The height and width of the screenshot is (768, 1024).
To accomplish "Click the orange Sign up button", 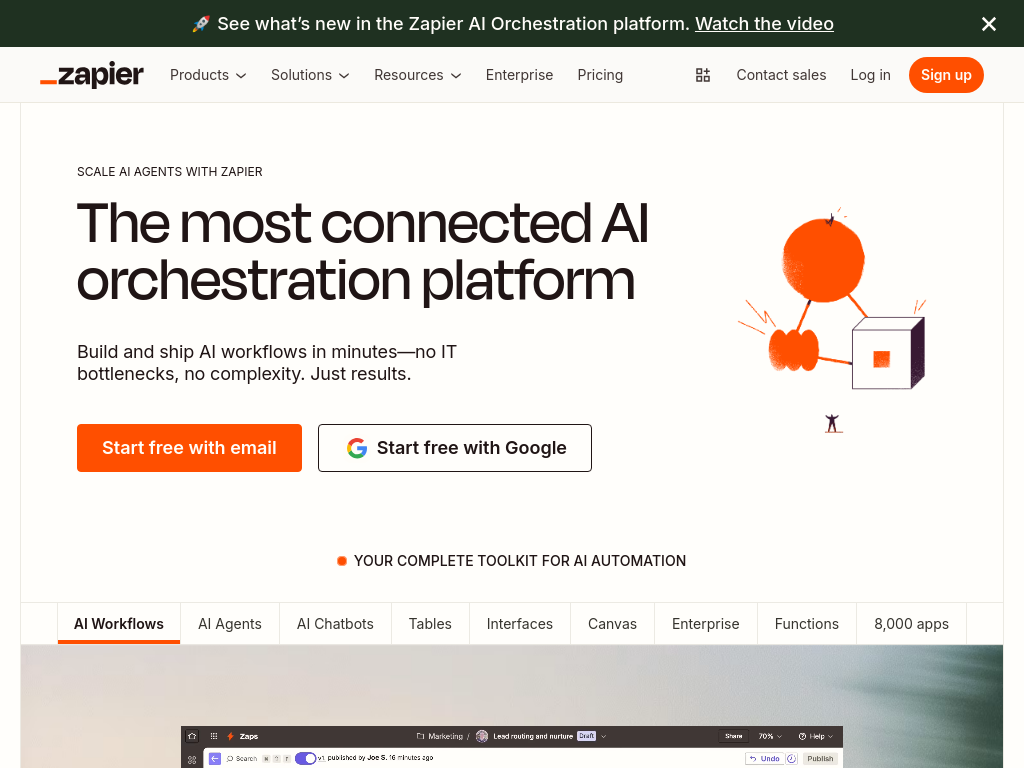I will pyautogui.click(x=946, y=75).
